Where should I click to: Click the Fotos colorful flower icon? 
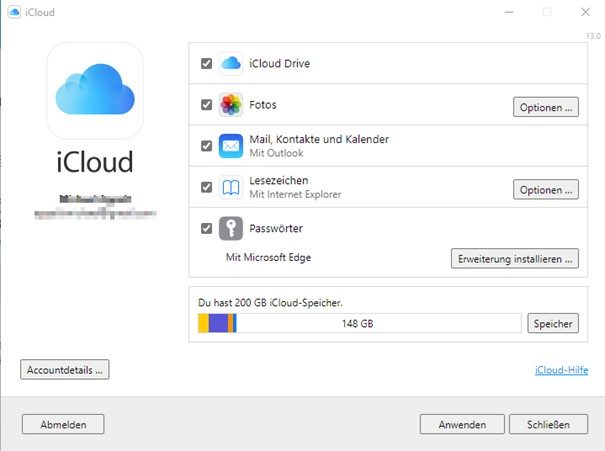[231, 105]
